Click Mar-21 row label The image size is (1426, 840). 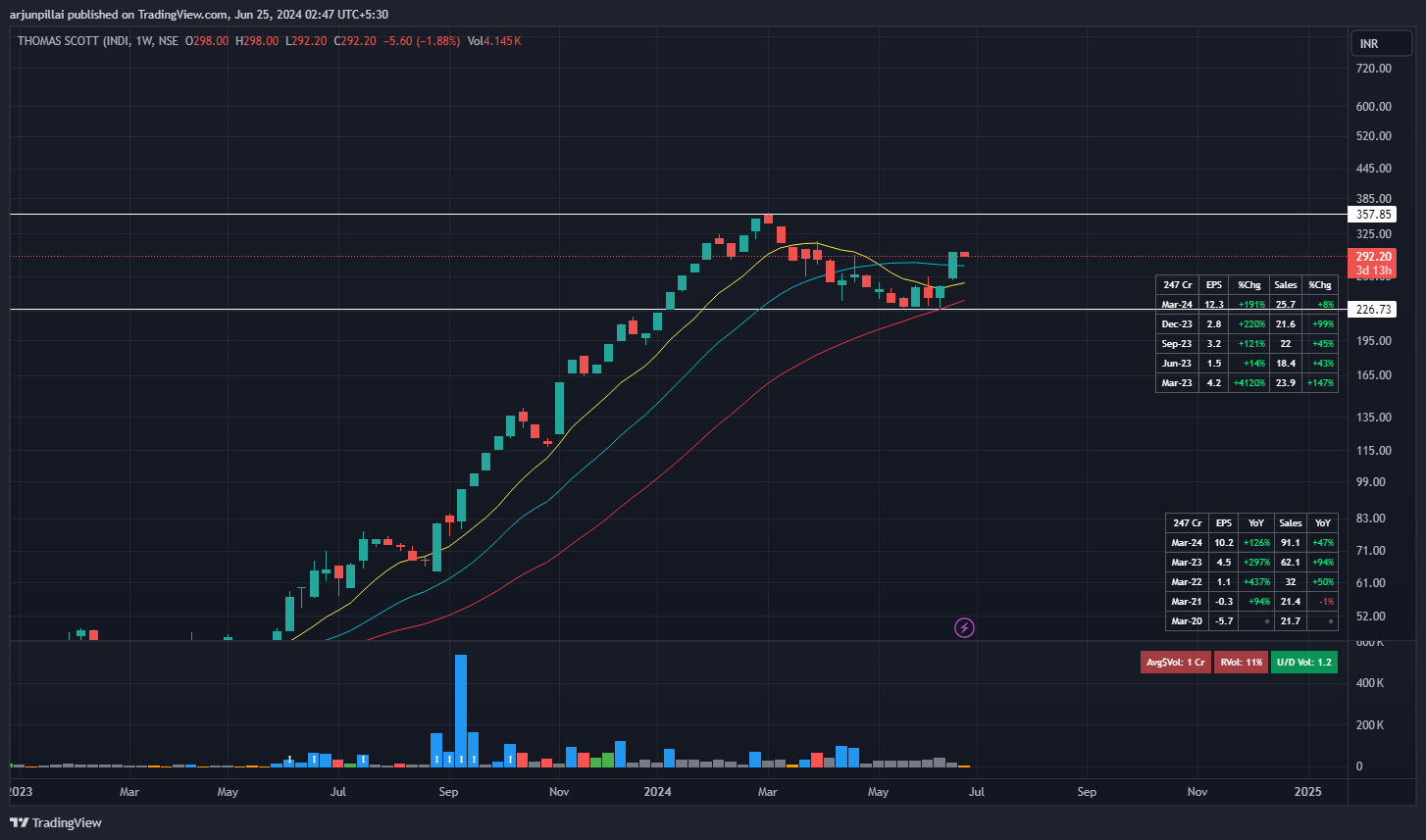(1187, 601)
